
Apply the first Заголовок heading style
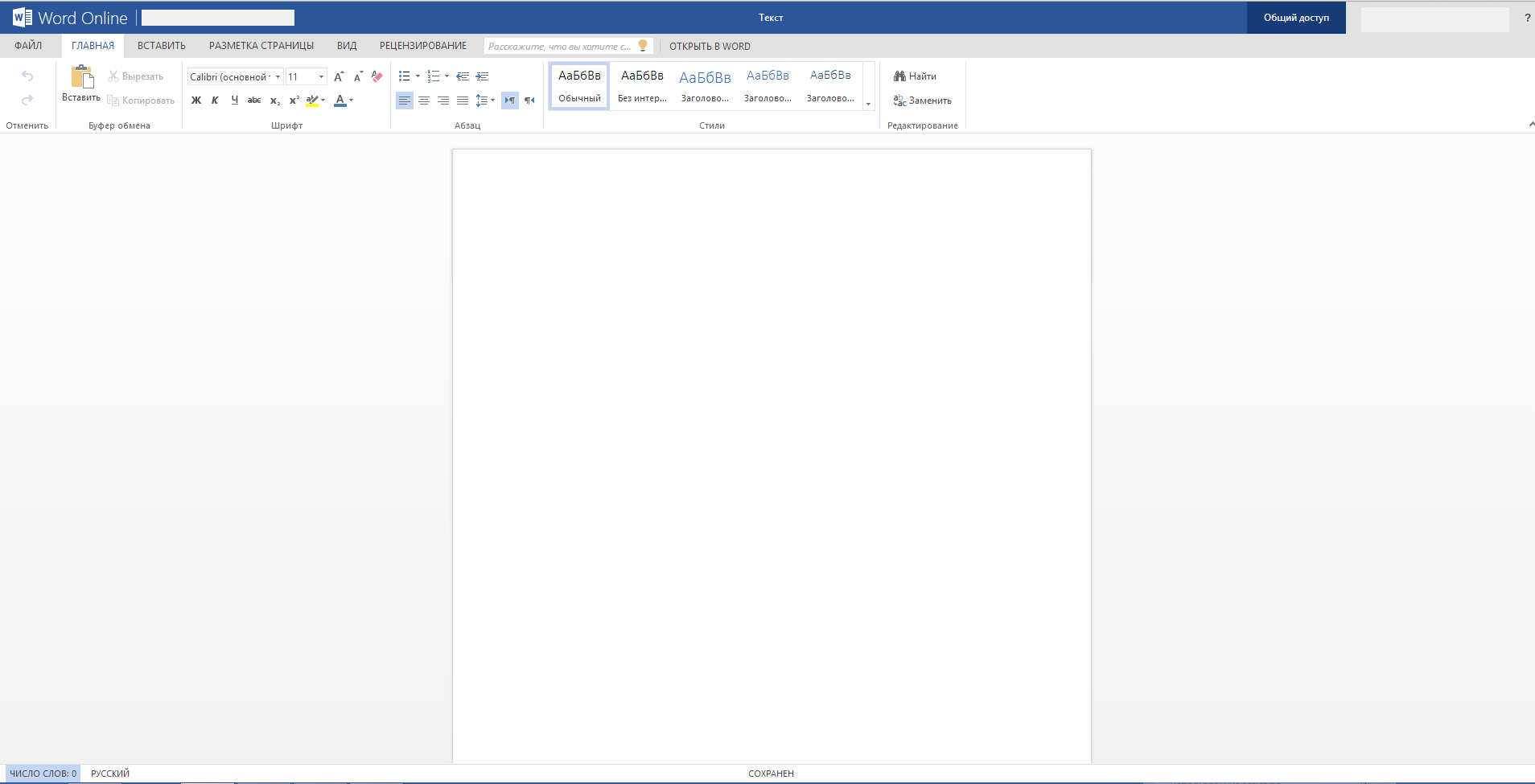tap(705, 86)
